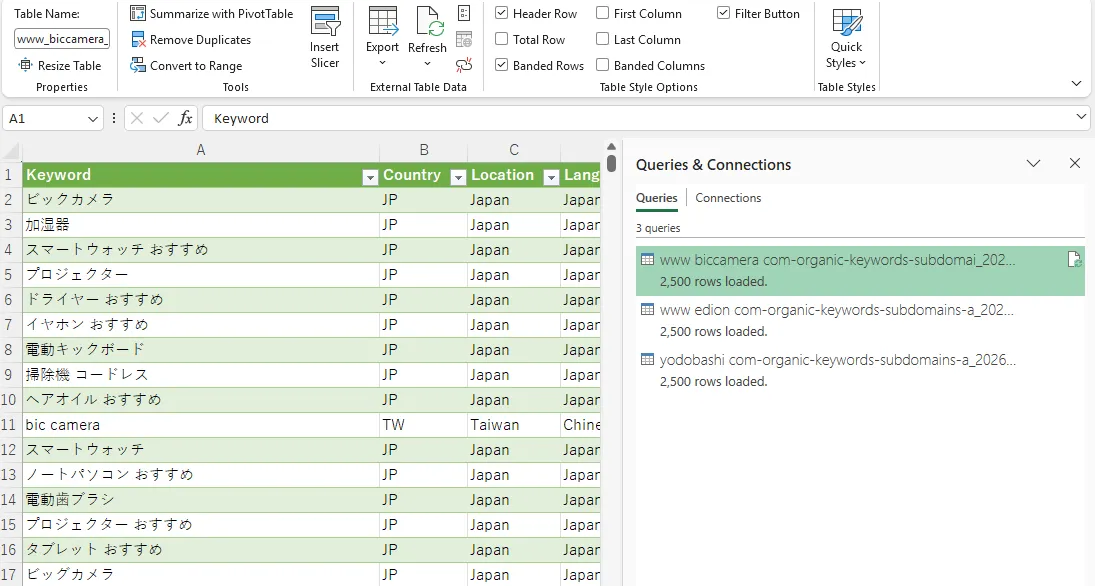Click Summarize with PivotTable icon
The height and width of the screenshot is (586, 1095).
(138, 13)
